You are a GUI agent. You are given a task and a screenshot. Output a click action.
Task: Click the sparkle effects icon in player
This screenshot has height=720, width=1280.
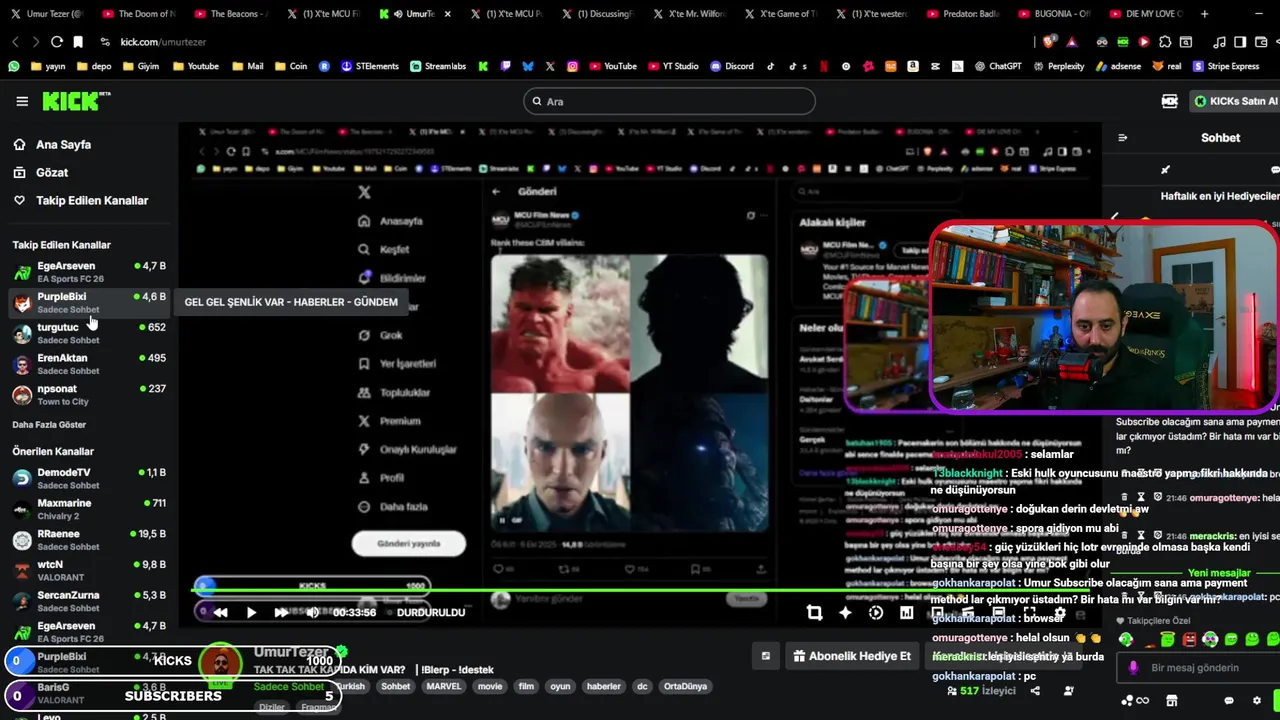(845, 613)
